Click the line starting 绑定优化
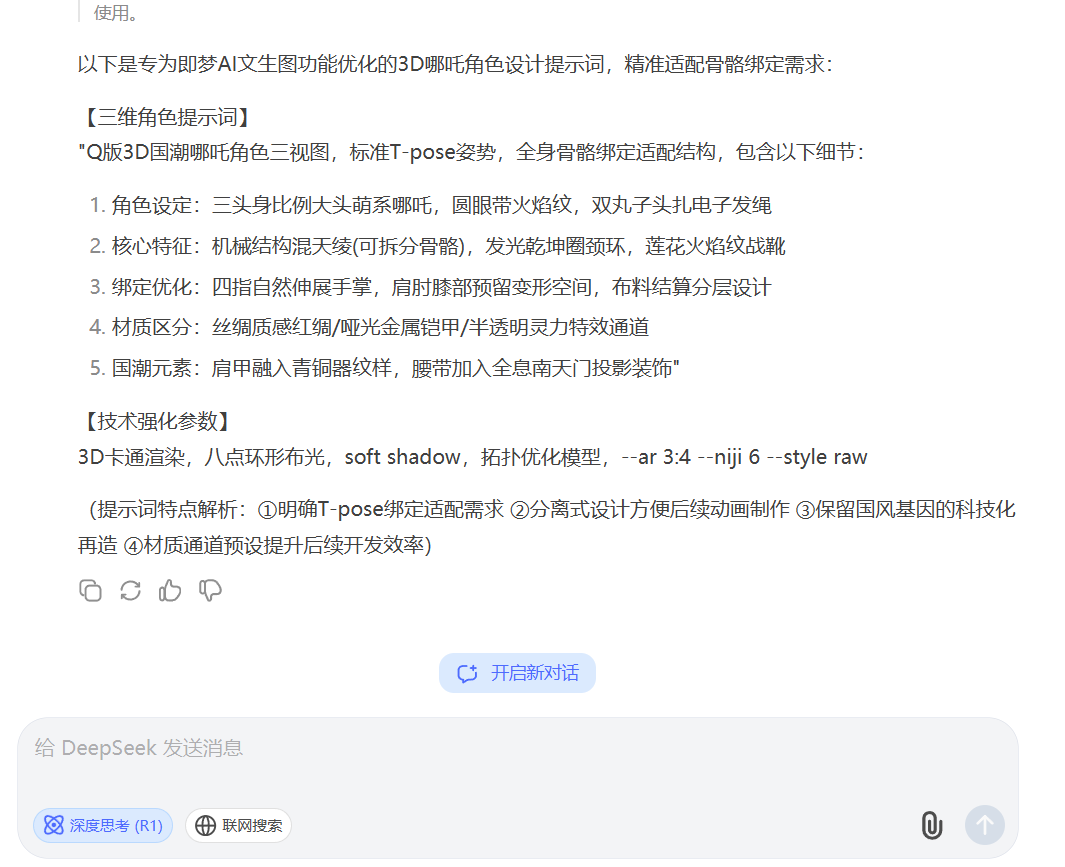The image size is (1065, 867). click(441, 287)
